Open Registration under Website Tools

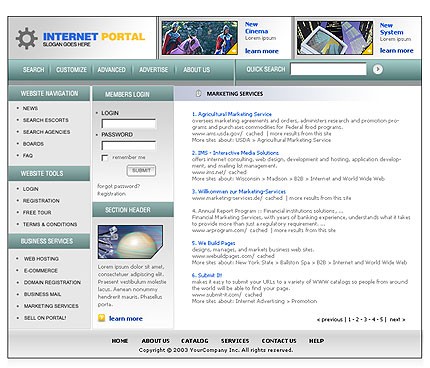41,201
